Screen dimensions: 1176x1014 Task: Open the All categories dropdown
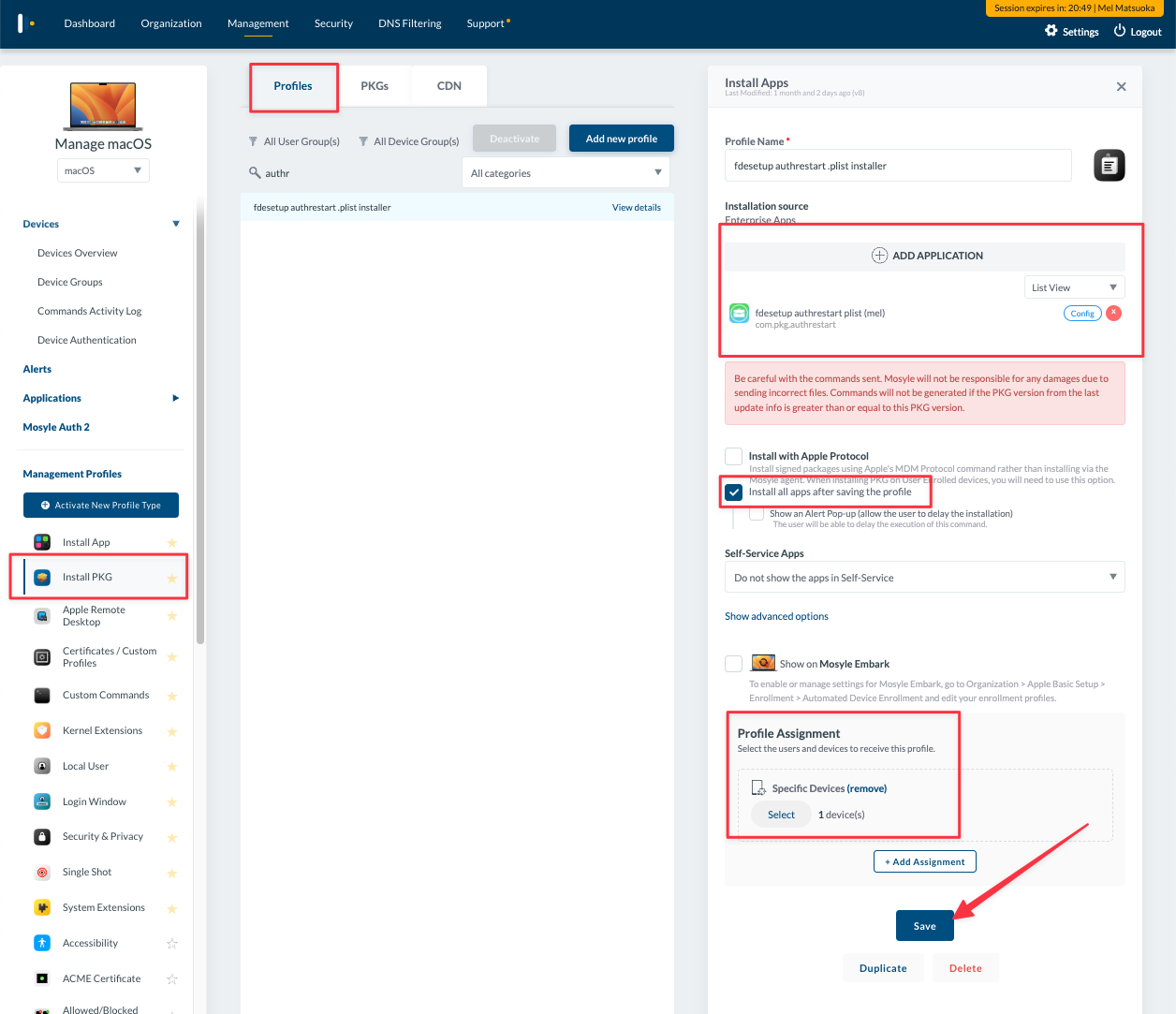(x=566, y=172)
